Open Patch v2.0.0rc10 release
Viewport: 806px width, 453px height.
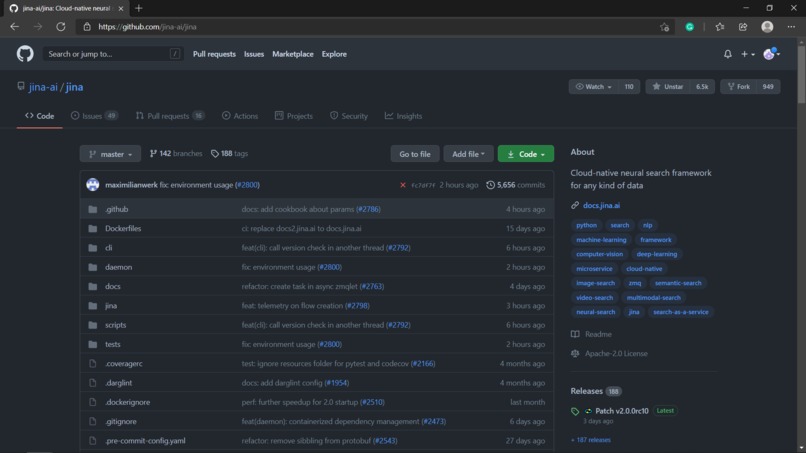[621, 411]
